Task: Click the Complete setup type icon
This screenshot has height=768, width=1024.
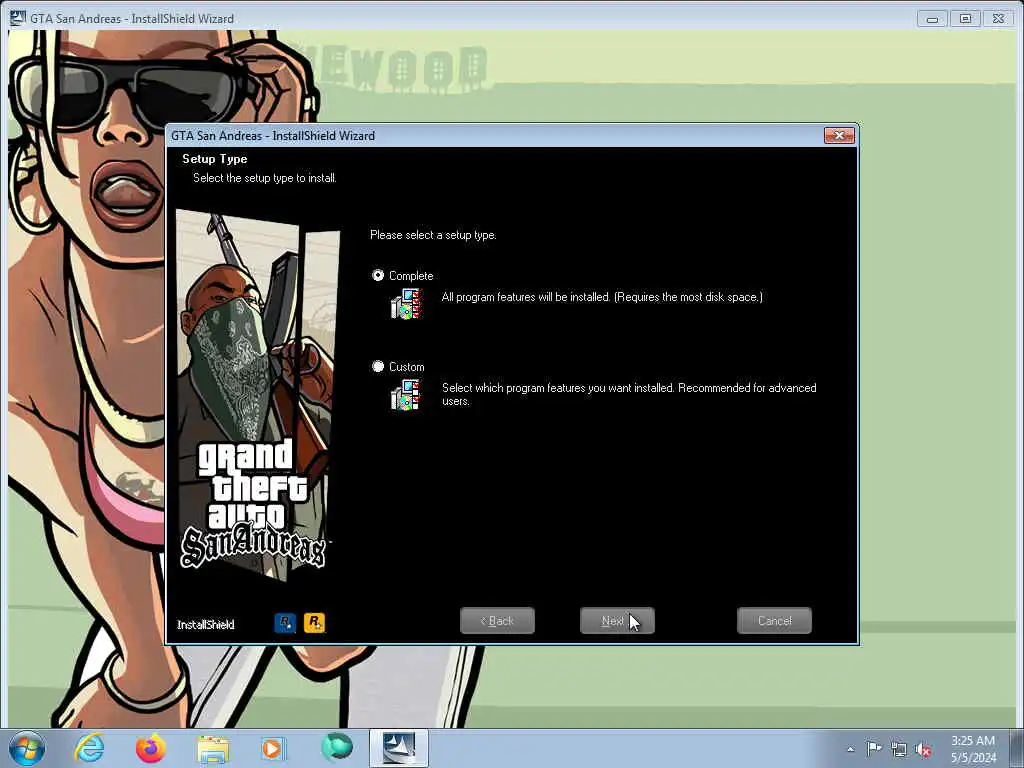Action: [x=406, y=304]
